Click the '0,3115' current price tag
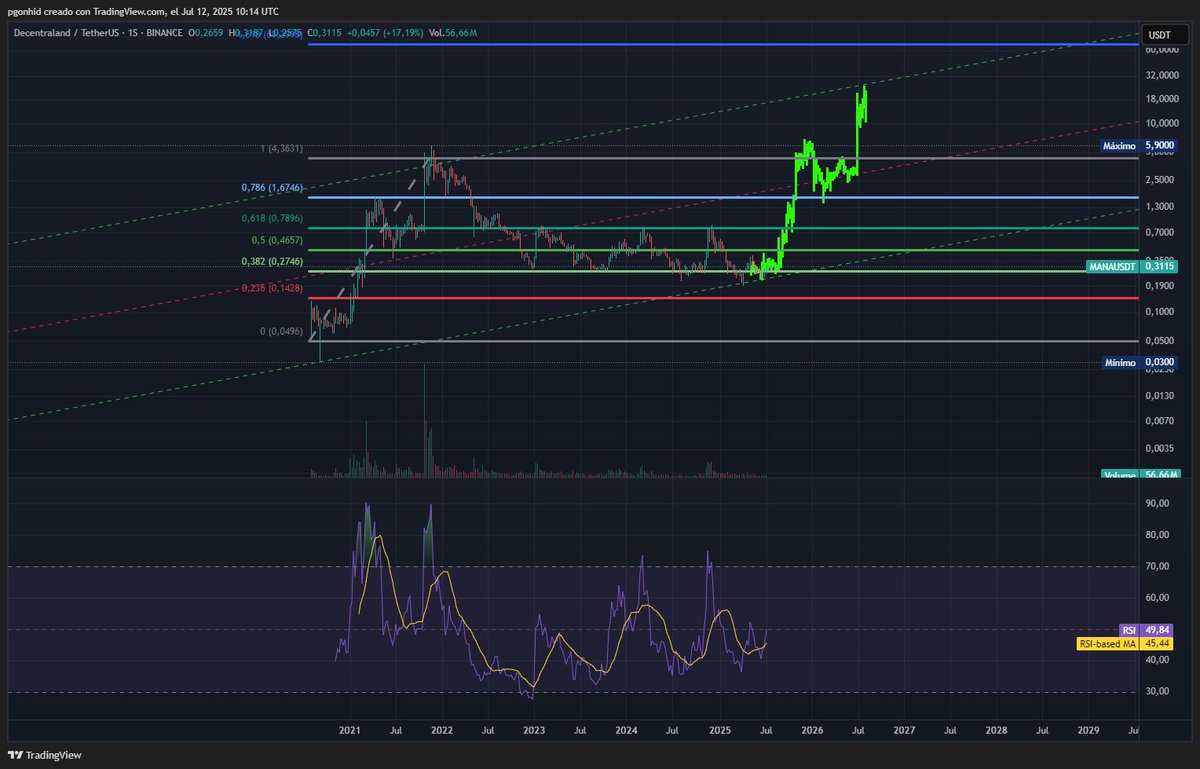Image resolution: width=1200 pixels, height=769 pixels. 1160,267
